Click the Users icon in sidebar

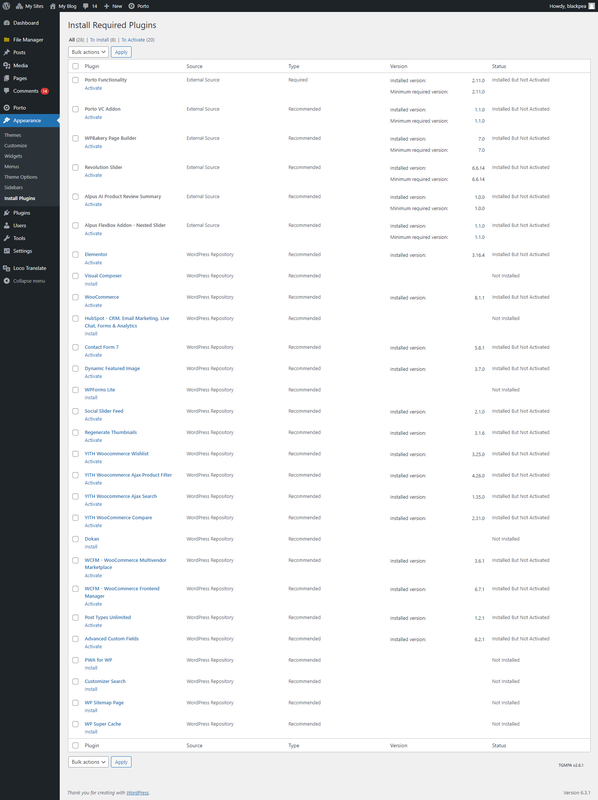pyautogui.click(x=7, y=226)
